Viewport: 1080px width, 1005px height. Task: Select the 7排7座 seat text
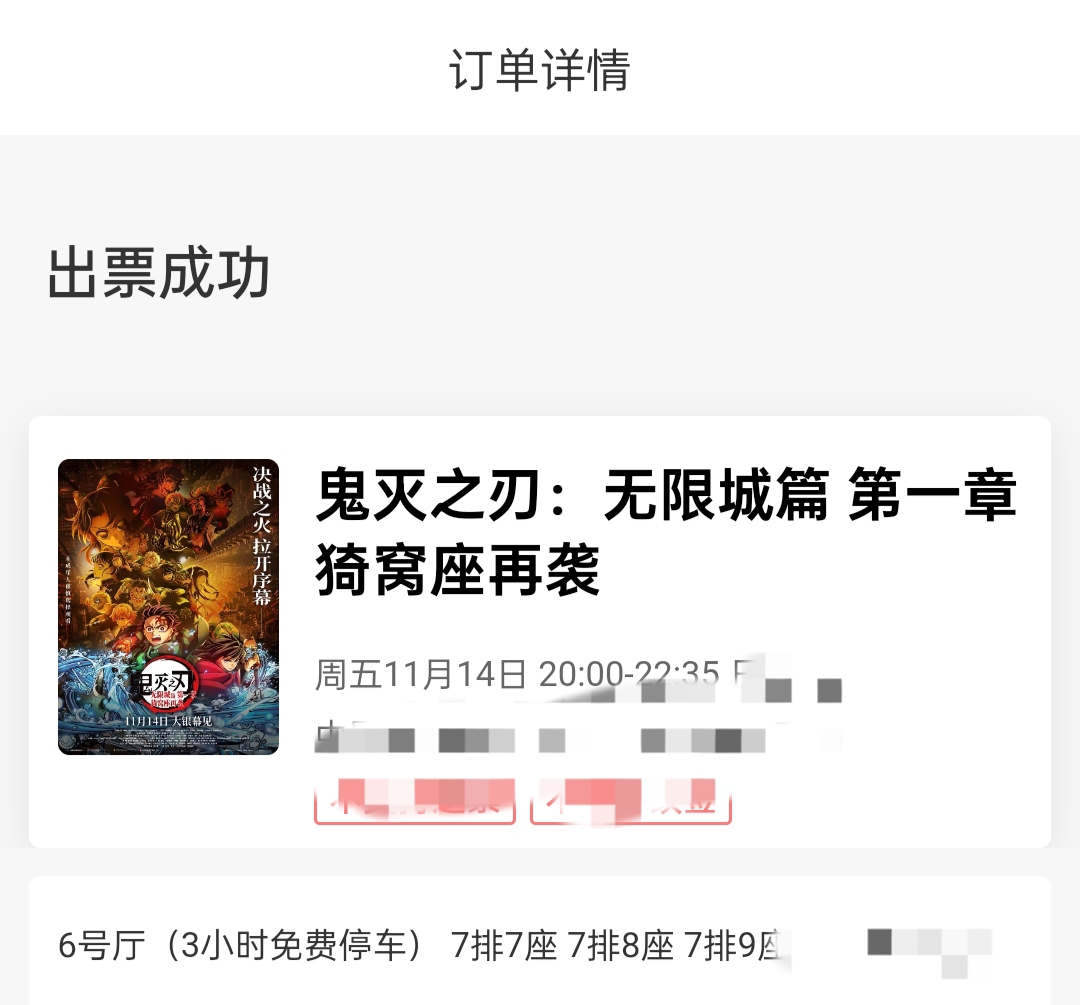coord(504,945)
